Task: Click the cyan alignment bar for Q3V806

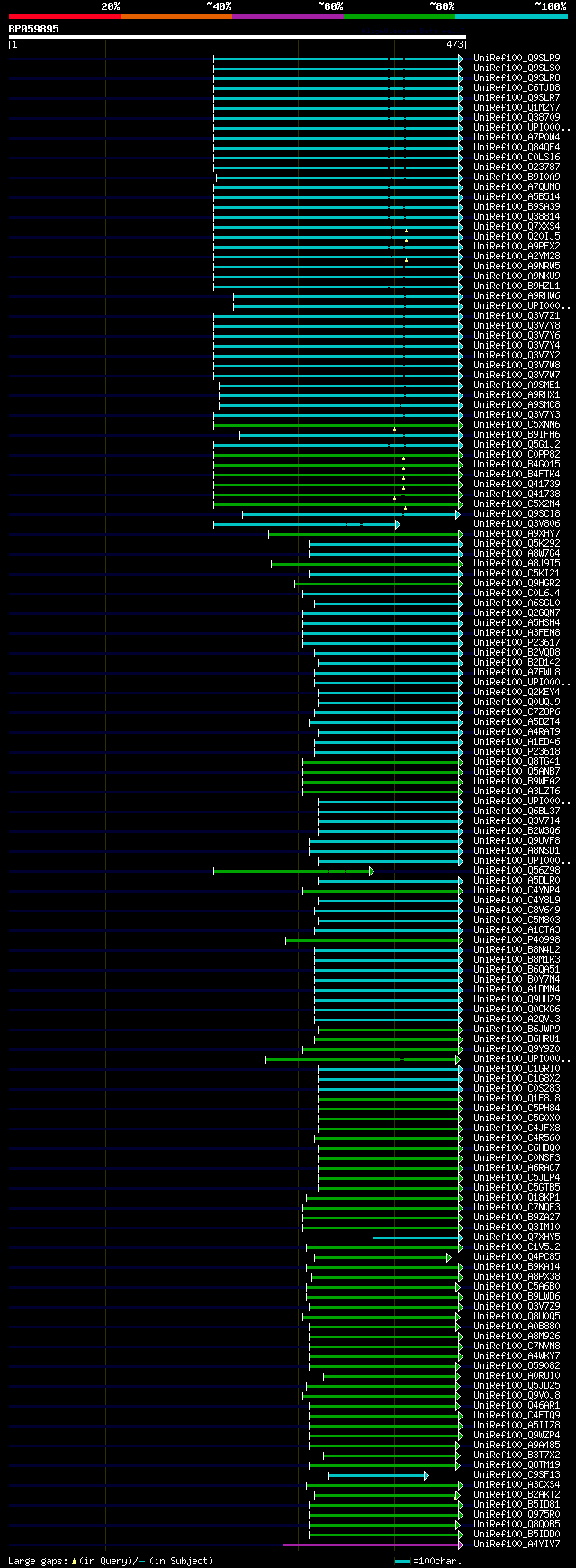Action: click(306, 524)
